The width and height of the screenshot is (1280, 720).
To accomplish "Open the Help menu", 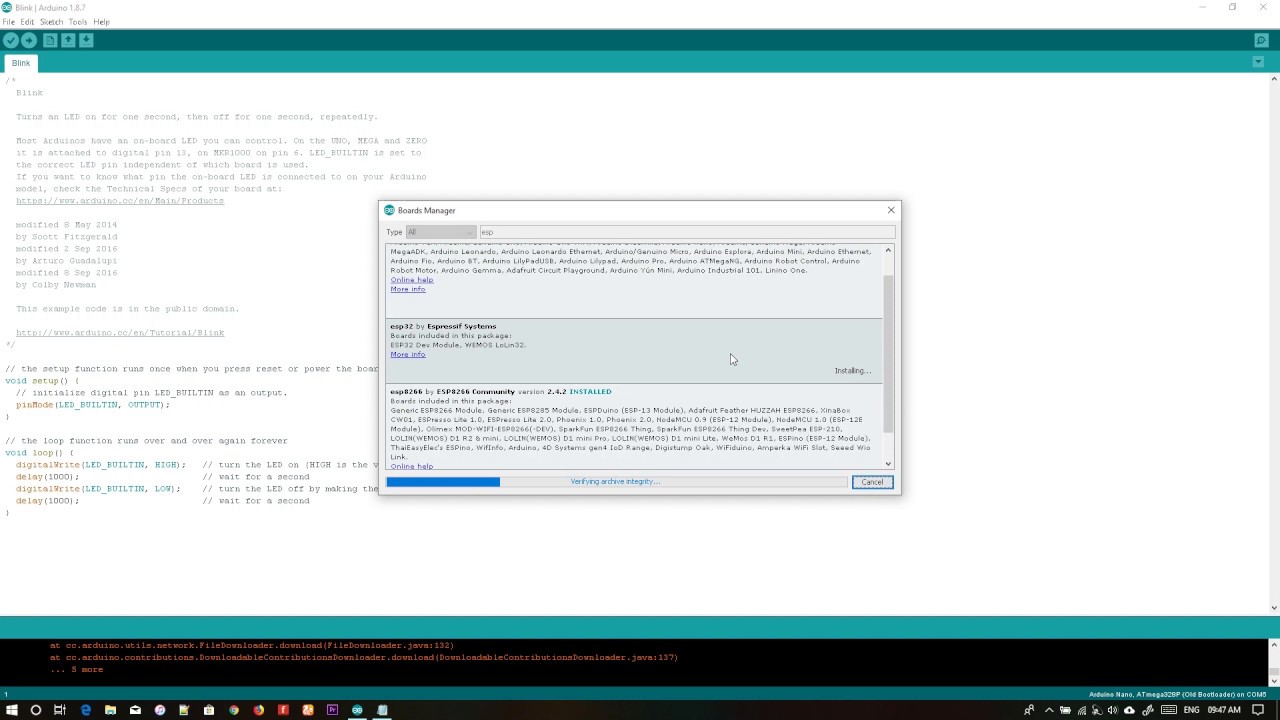I will pyautogui.click(x=101, y=21).
